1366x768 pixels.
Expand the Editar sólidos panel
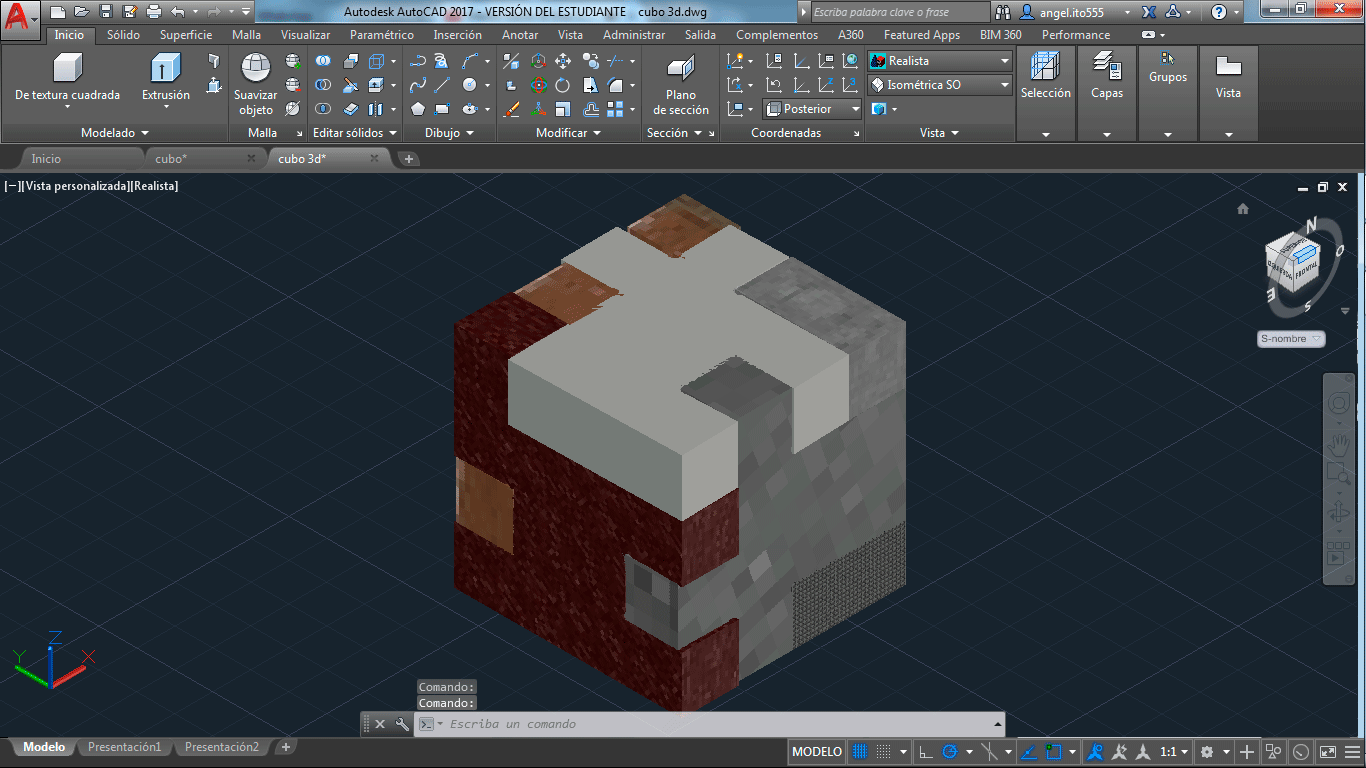pos(356,132)
